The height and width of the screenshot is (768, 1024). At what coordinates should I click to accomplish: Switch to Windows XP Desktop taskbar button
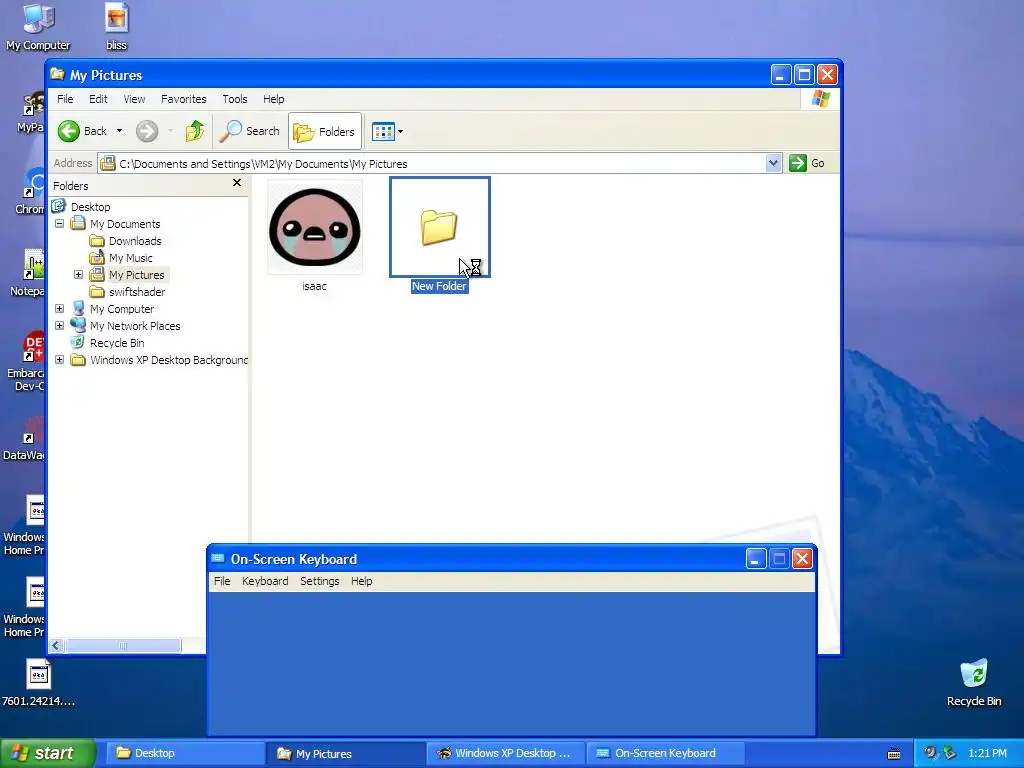coord(507,753)
